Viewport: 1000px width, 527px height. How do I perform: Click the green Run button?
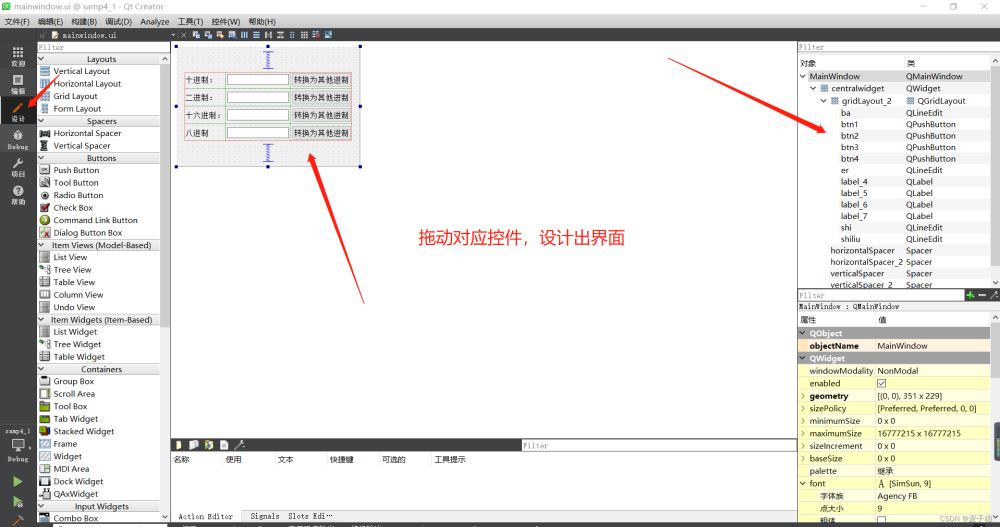click(x=18, y=481)
